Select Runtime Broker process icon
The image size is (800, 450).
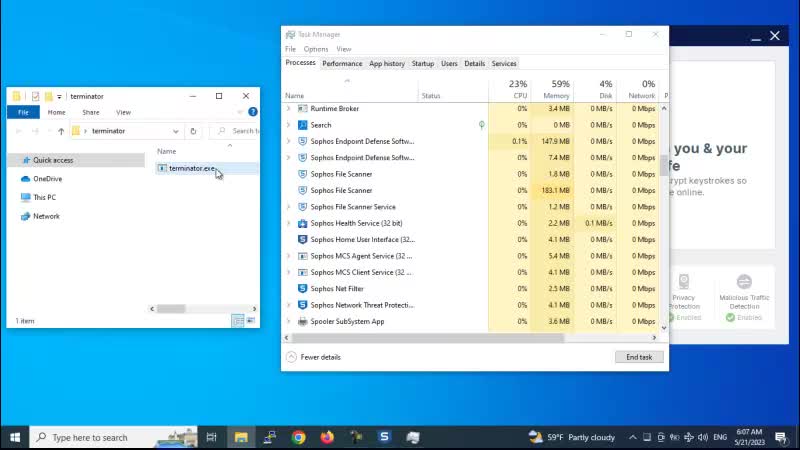(x=303, y=109)
